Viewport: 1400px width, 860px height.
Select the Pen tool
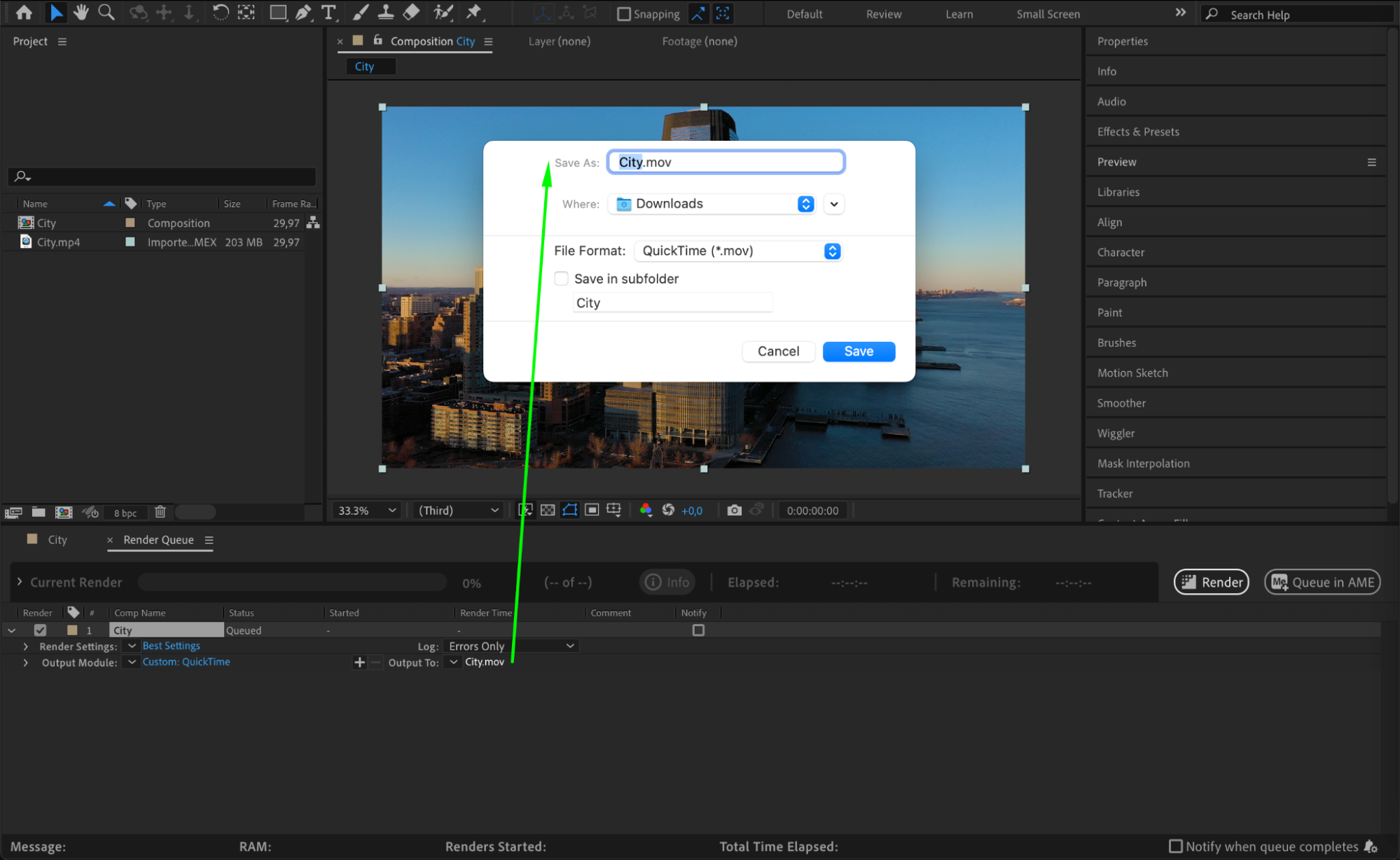pyautogui.click(x=303, y=12)
